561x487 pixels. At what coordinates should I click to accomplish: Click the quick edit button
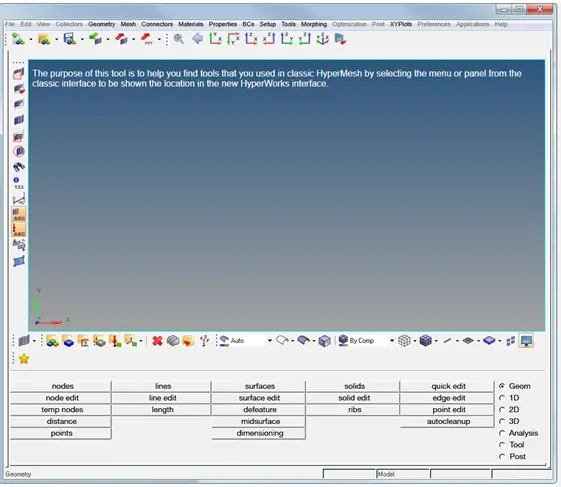click(447, 386)
